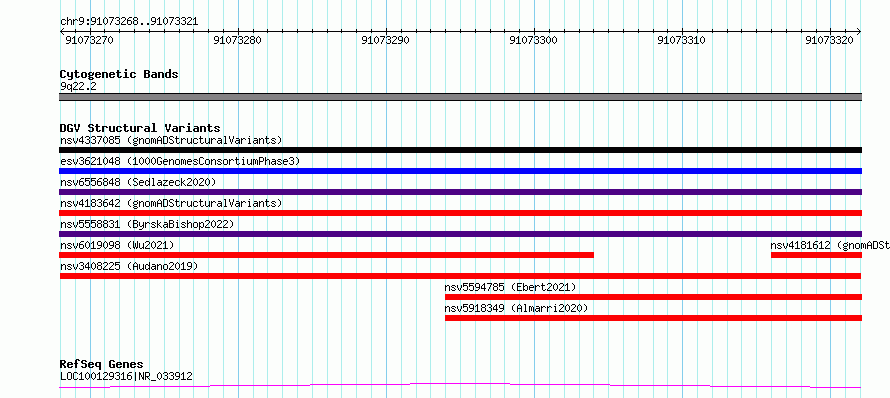Image resolution: width=890 pixels, height=398 pixels.
Task: Click the black nsv4337085 variant bar
Action: [x=460, y=150]
